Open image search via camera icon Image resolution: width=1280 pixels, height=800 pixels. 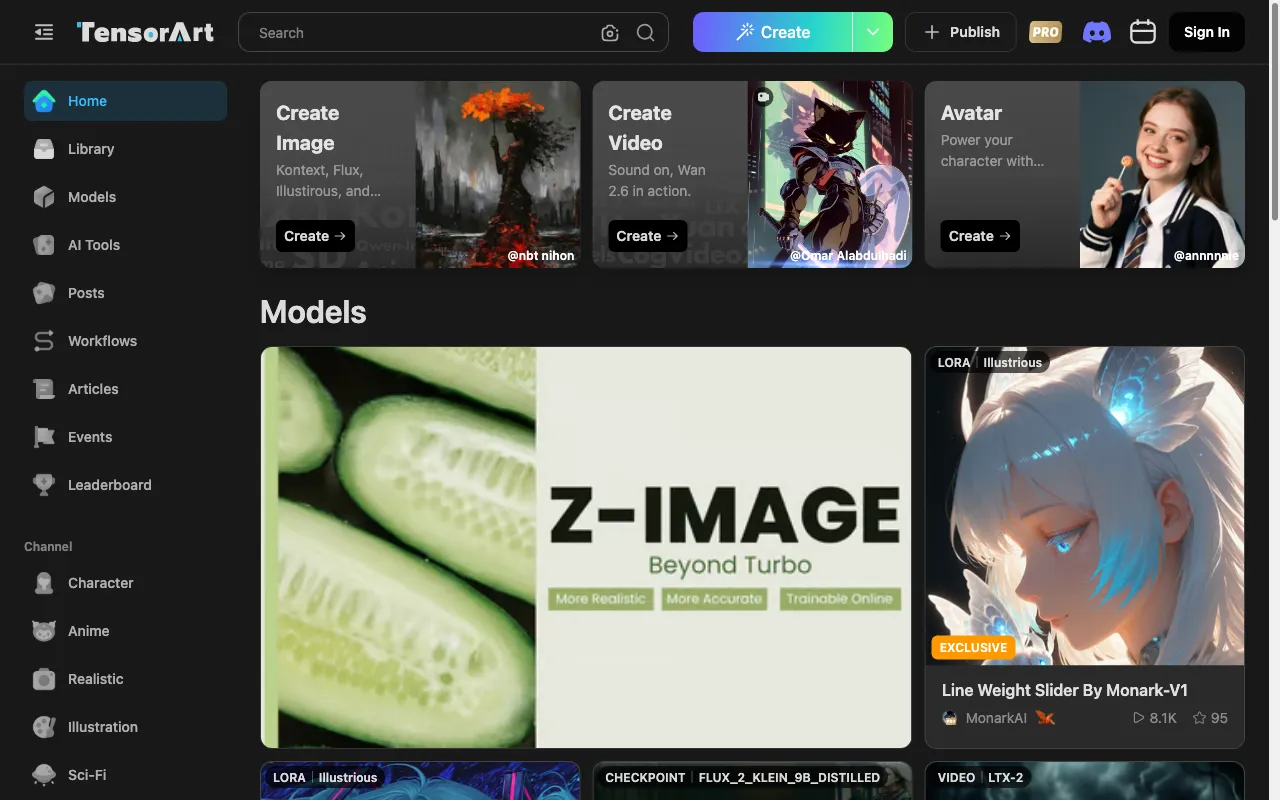pos(610,33)
